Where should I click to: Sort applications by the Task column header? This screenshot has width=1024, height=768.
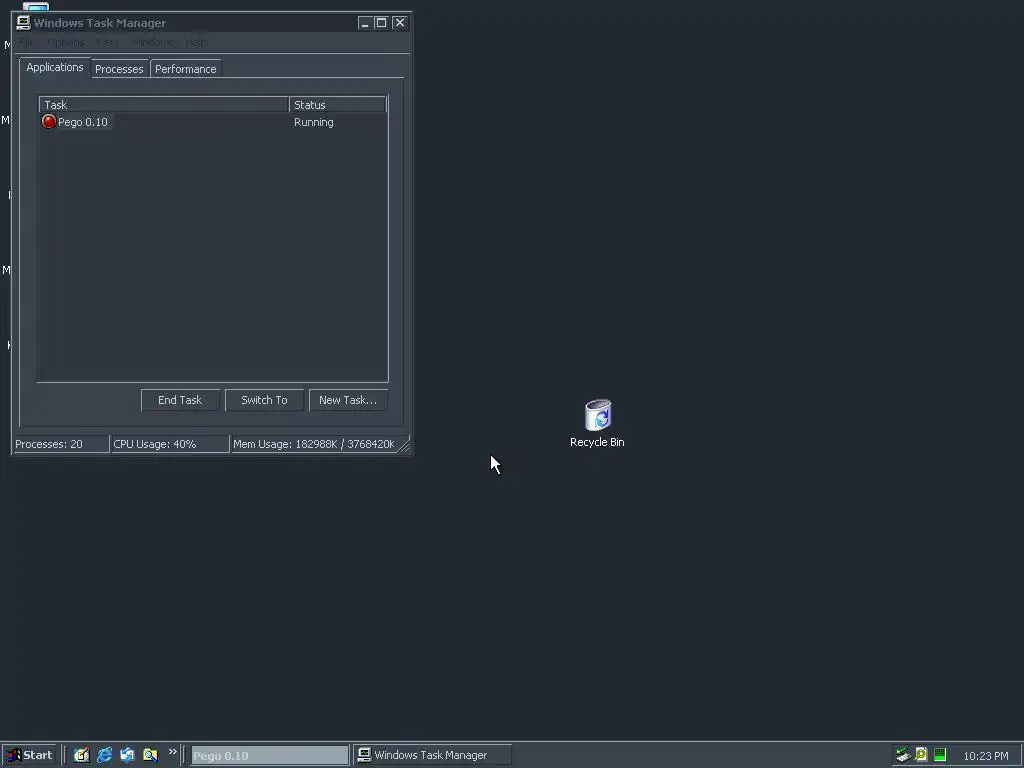(x=164, y=104)
